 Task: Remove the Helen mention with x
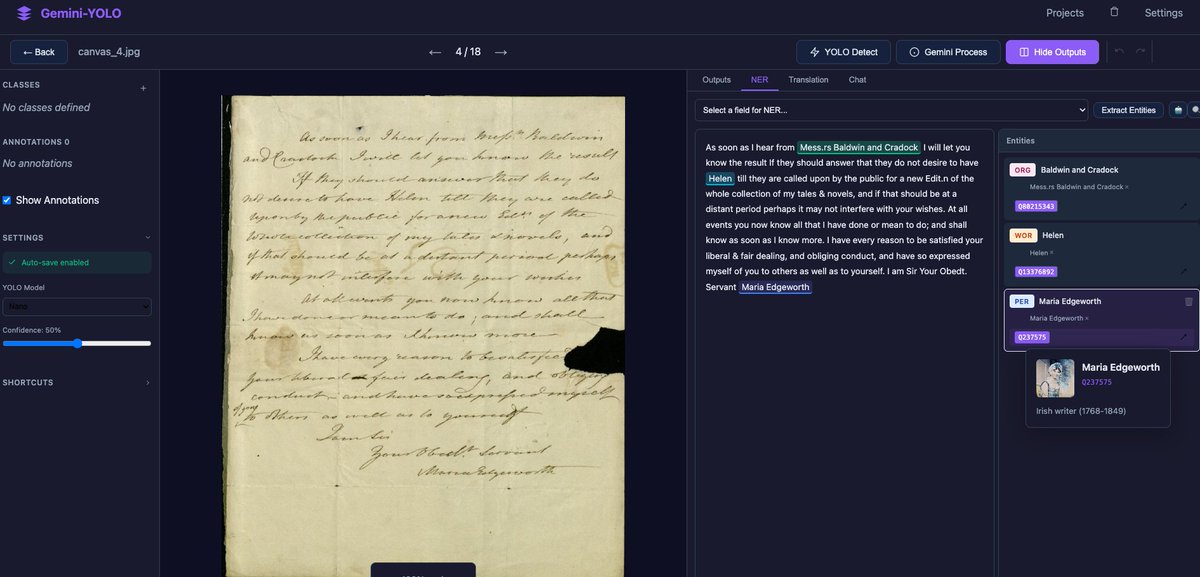click(x=1052, y=252)
